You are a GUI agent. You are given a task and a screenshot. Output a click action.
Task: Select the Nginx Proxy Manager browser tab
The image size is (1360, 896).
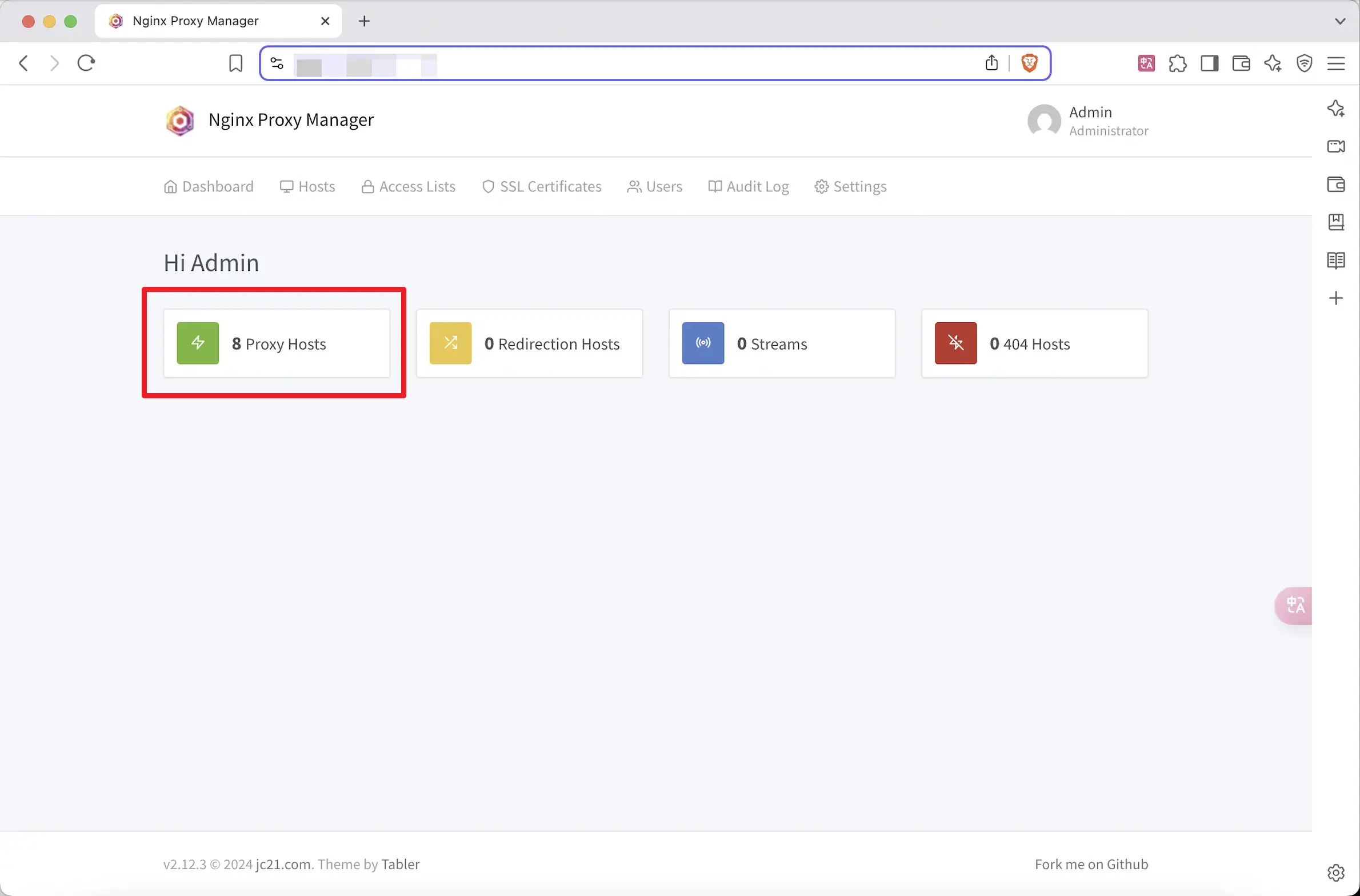(x=218, y=21)
